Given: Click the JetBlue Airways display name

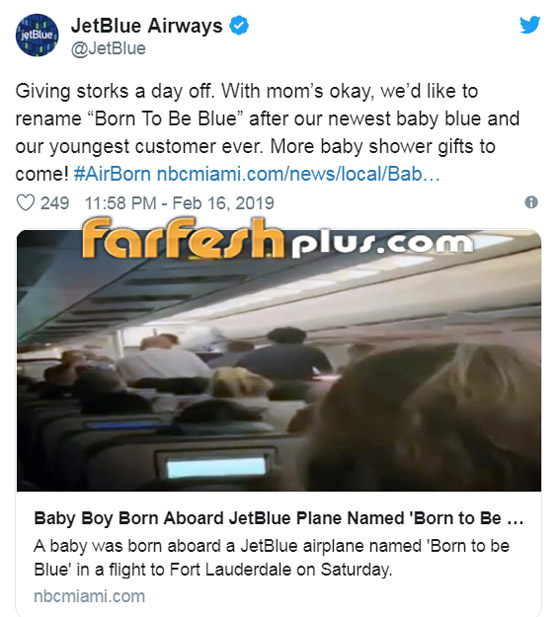Looking at the screenshot, I should (146, 26).
